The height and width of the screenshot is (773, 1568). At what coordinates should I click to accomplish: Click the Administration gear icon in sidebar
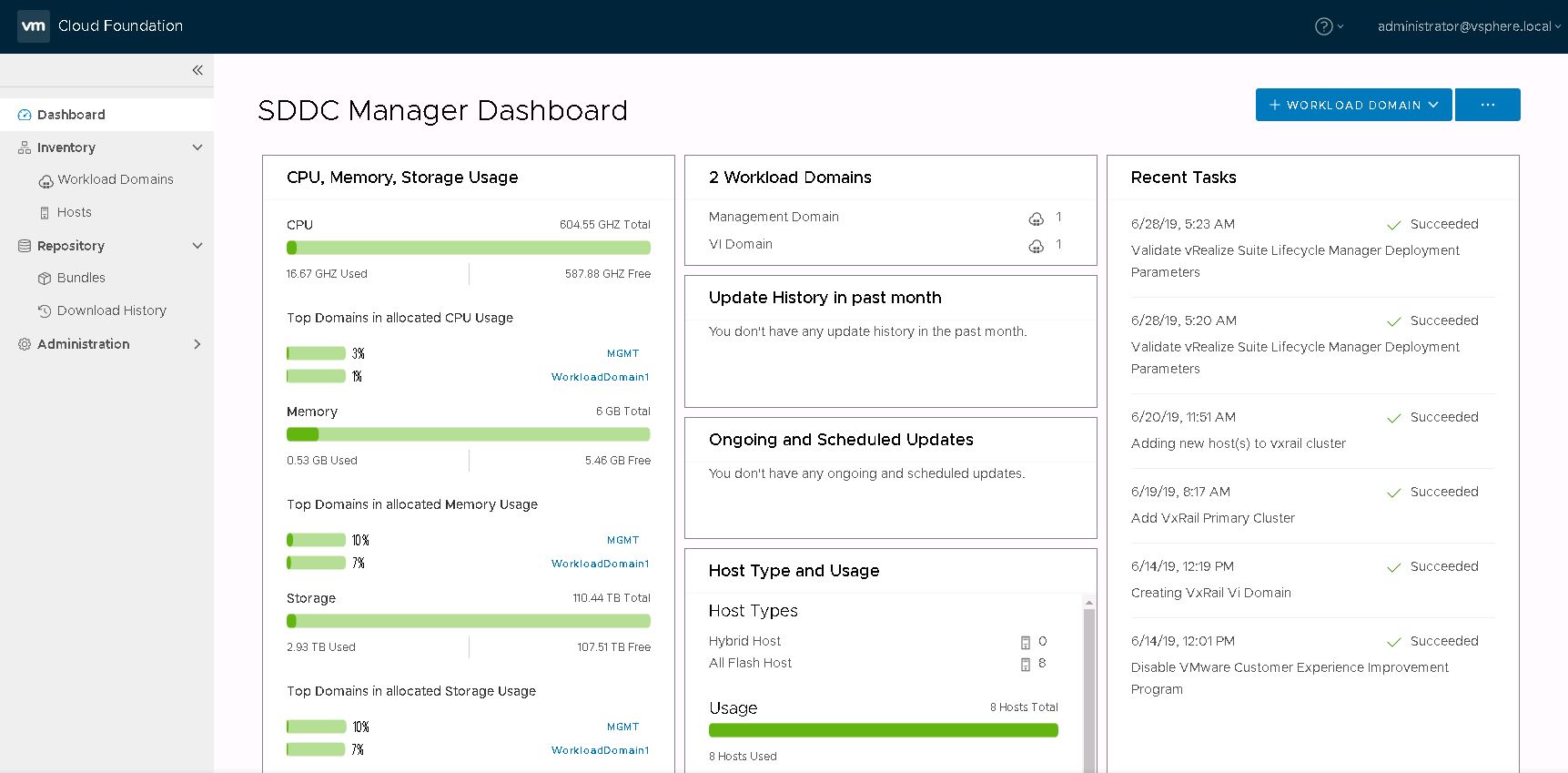pyautogui.click(x=25, y=344)
